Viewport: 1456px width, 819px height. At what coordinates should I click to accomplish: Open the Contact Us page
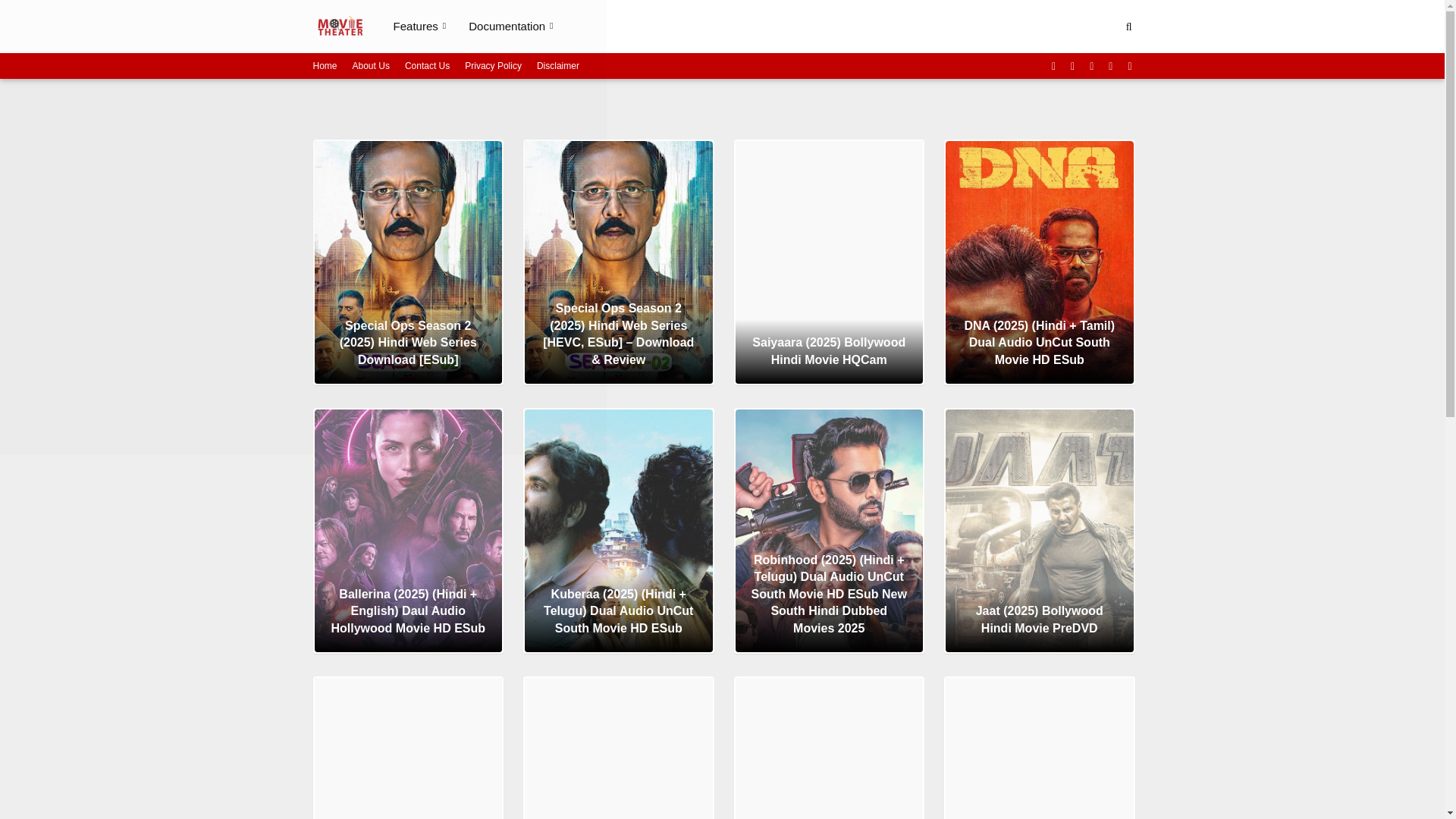pos(427,66)
